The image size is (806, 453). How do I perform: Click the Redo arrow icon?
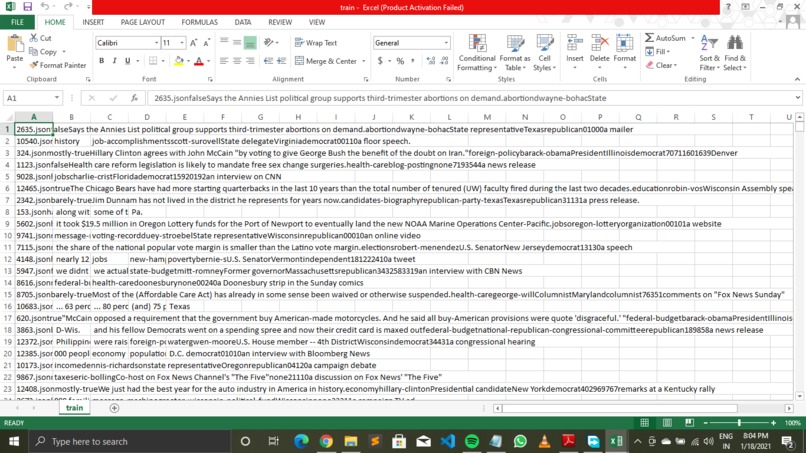point(68,7)
